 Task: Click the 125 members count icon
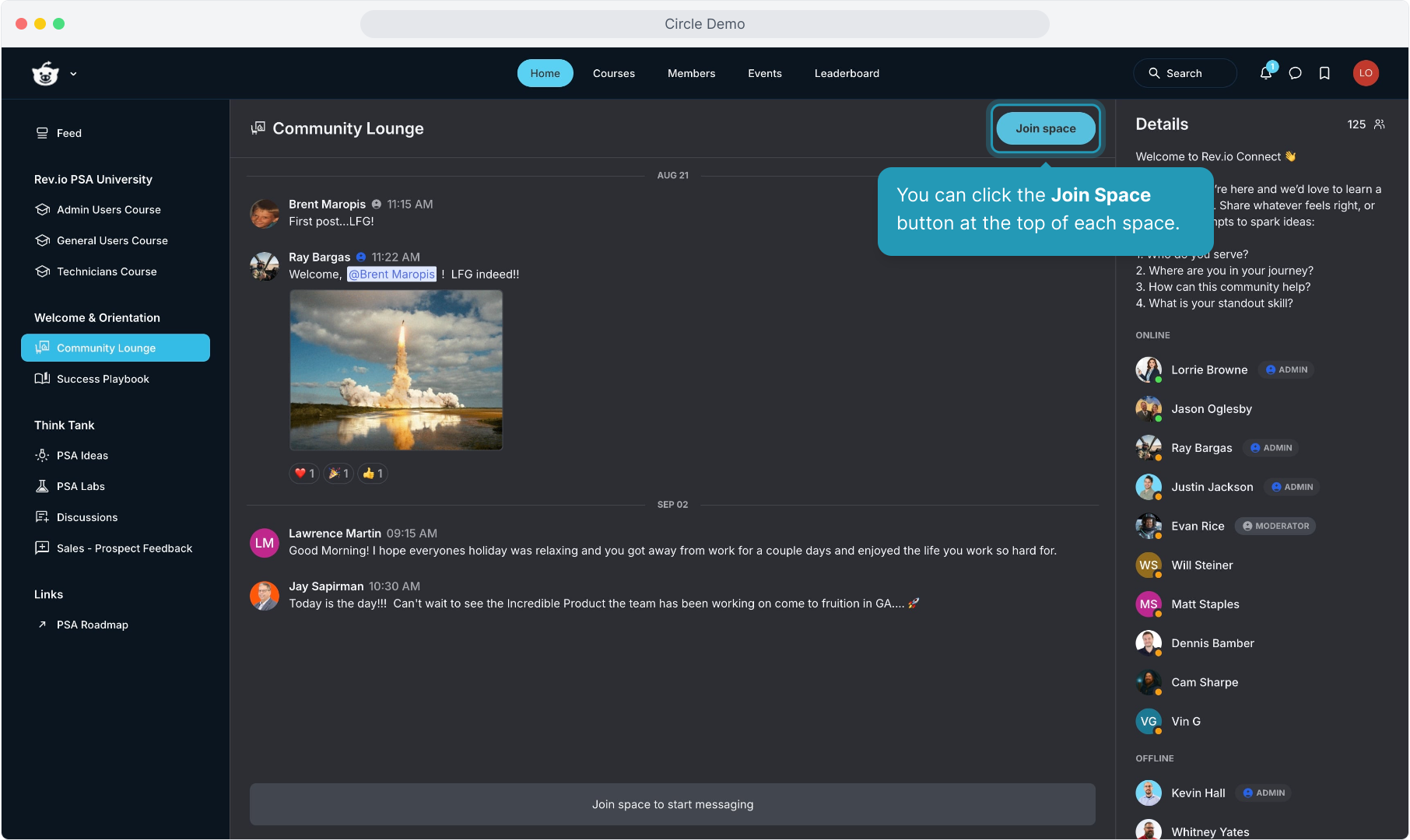(1379, 124)
